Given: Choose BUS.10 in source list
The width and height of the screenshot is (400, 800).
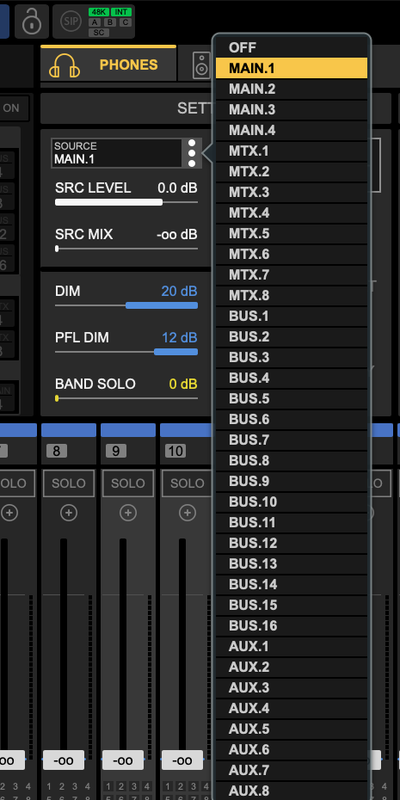Looking at the screenshot, I should (x=291, y=502).
